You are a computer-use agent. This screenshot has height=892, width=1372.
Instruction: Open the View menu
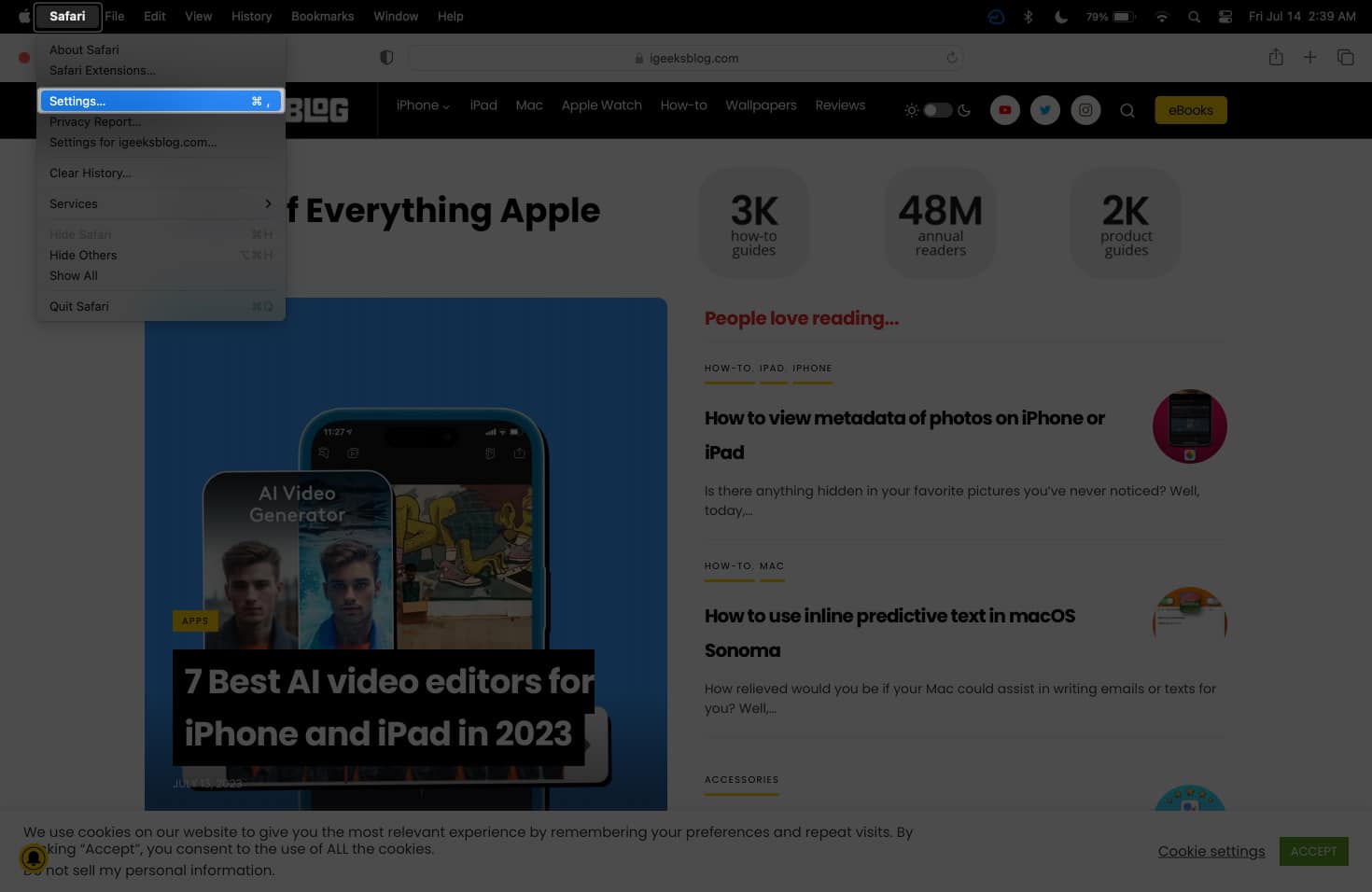[198, 16]
